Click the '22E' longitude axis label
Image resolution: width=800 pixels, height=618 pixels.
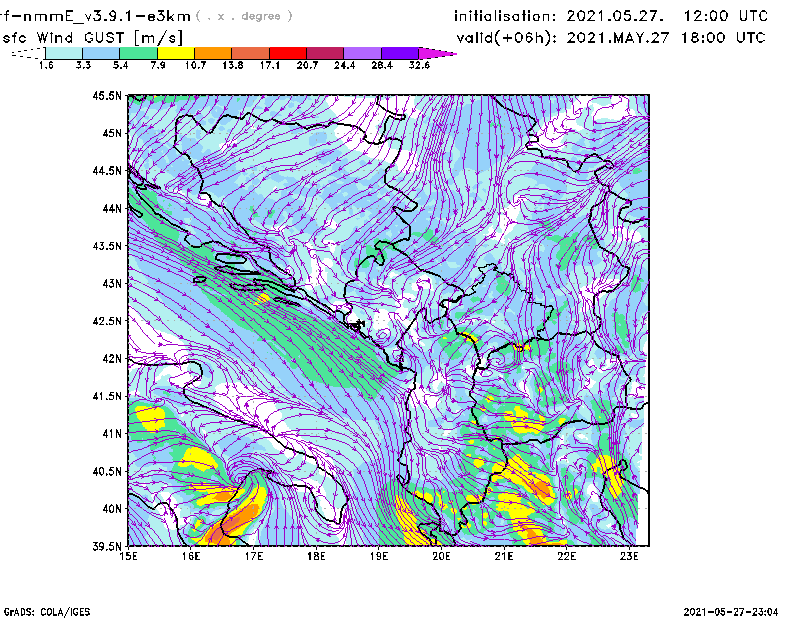[566, 556]
